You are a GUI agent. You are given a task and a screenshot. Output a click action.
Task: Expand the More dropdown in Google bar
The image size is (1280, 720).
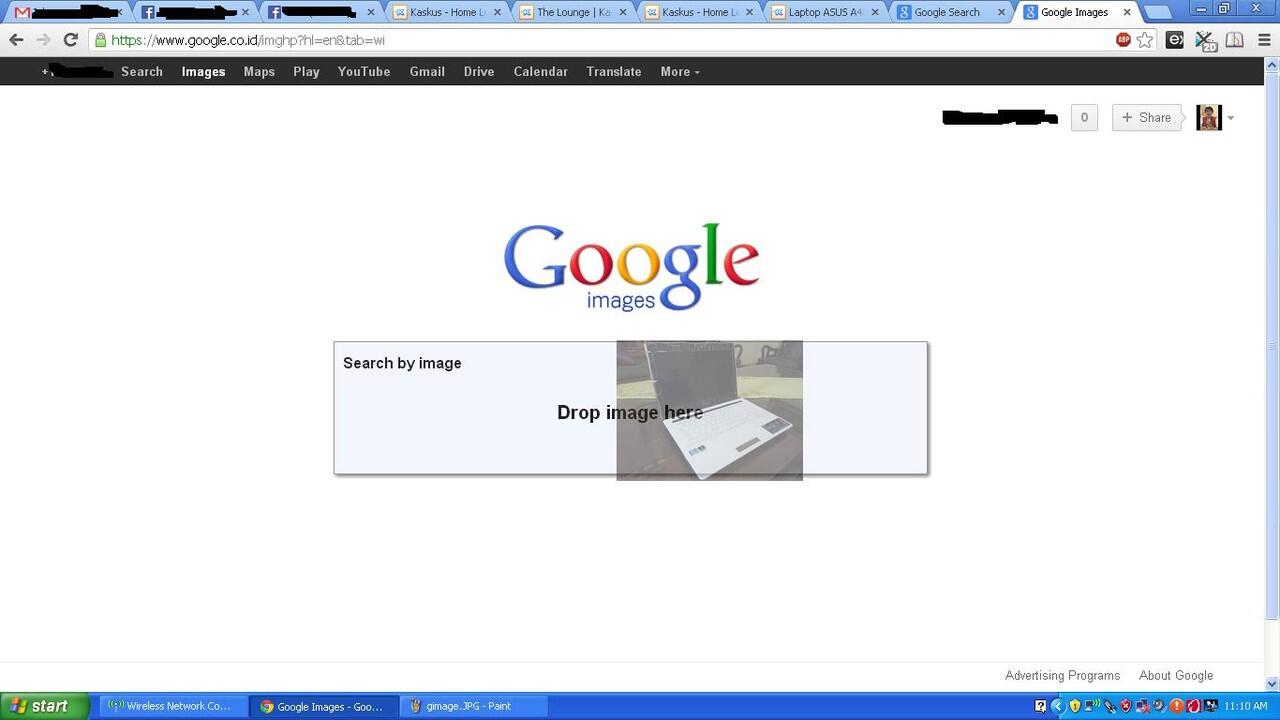click(680, 72)
